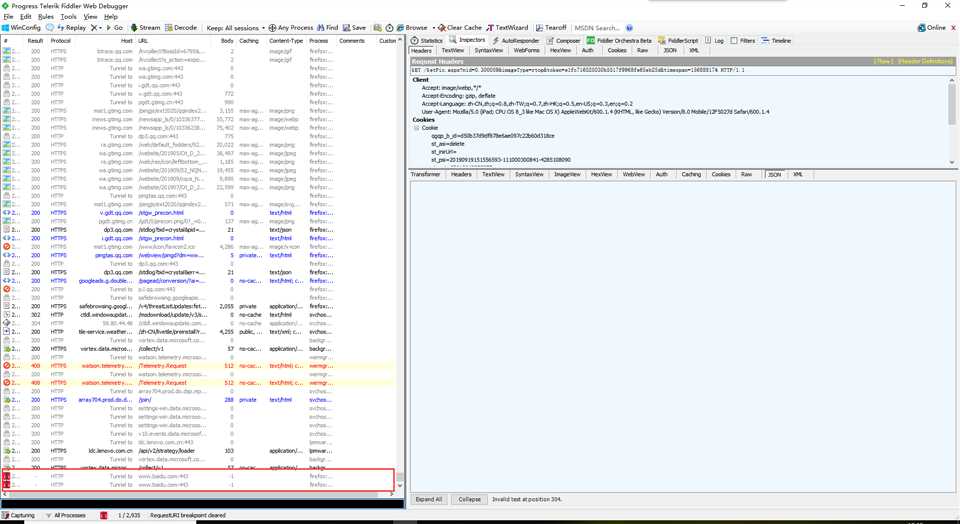
Task: Open the Edit menu
Action: pyautogui.click(x=25, y=17)
